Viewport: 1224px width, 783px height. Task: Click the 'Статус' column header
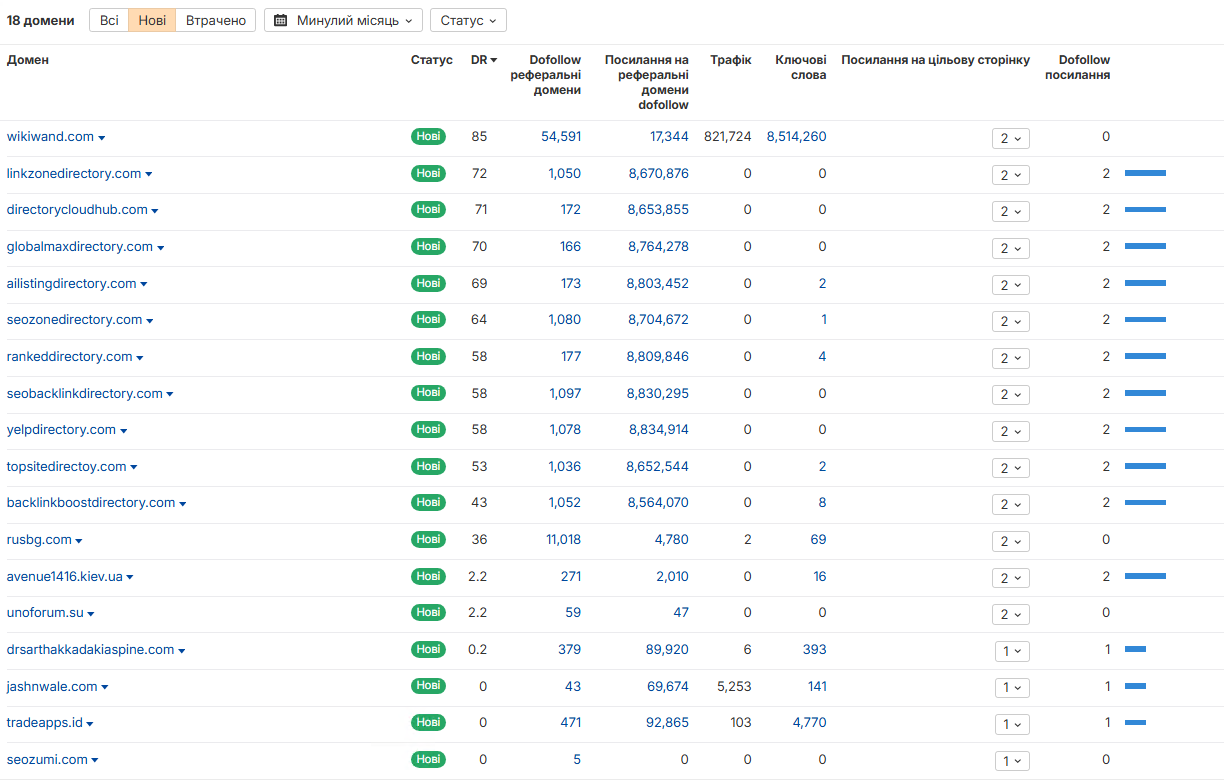coord(432,60)
